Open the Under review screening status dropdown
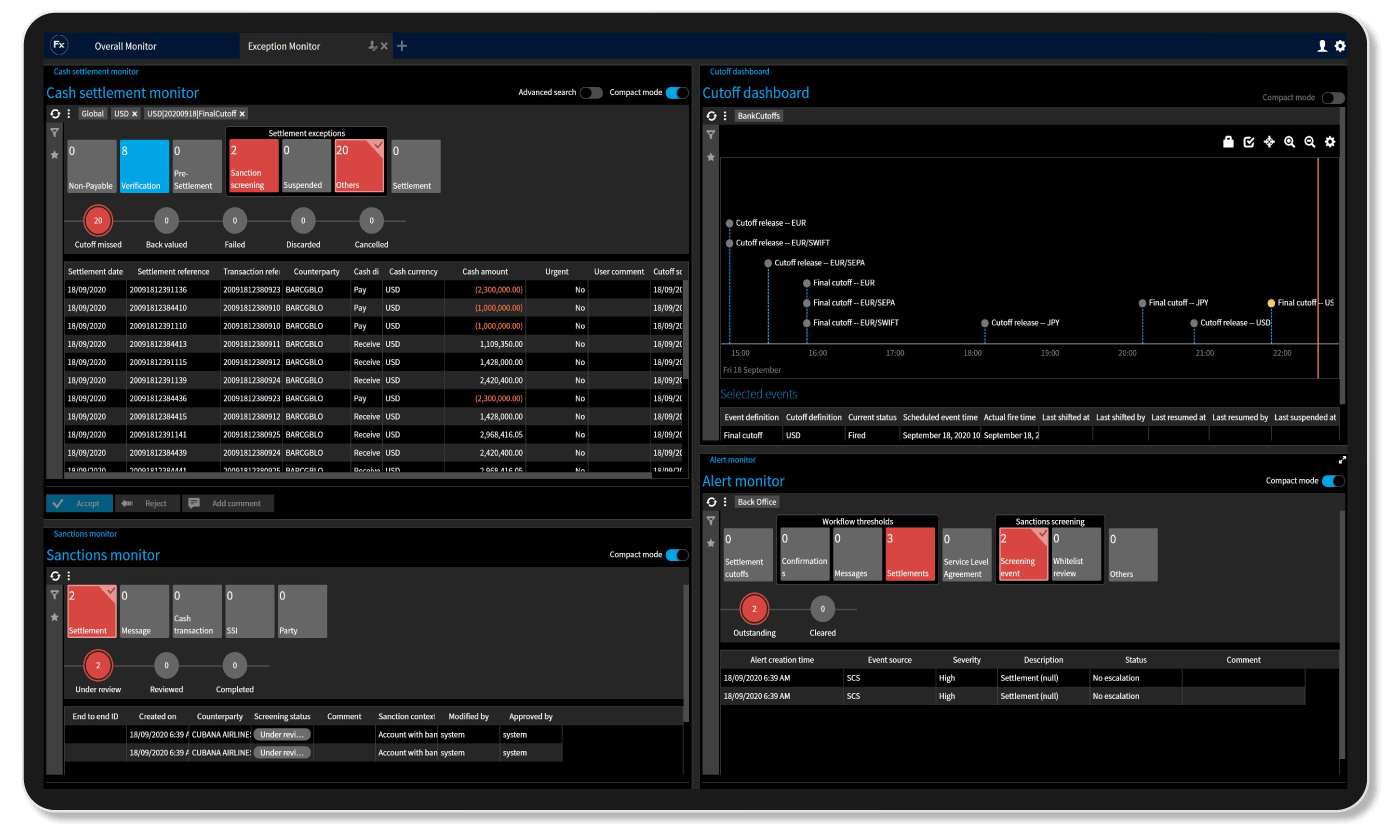This screenshot has height=839, width=1400. [283, 734]
